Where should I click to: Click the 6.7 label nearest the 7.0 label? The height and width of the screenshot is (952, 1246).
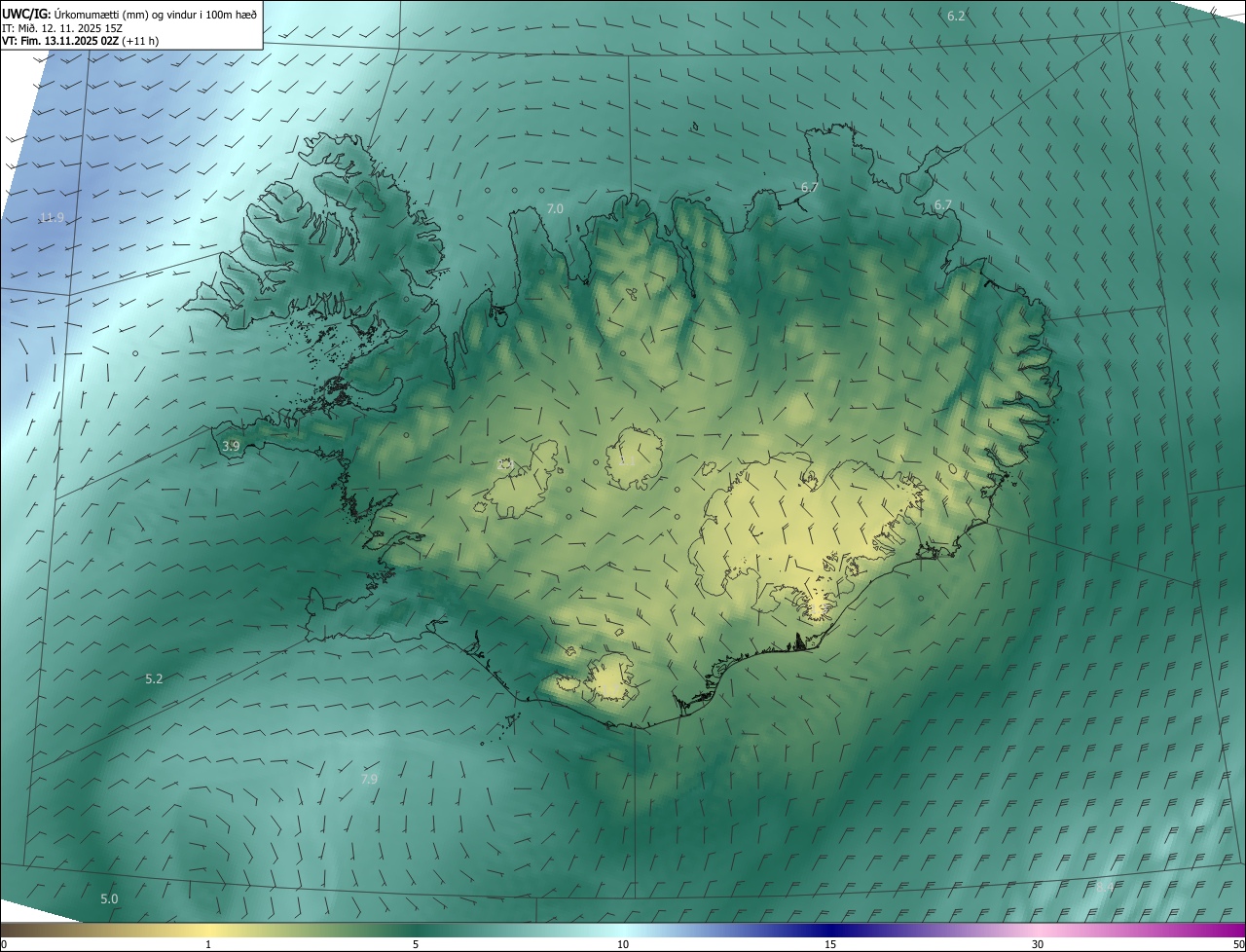[809, 187]
